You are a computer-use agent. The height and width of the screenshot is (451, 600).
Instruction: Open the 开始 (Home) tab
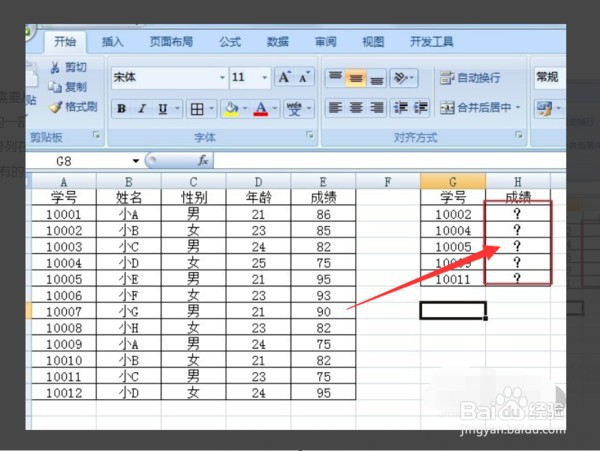65,42
